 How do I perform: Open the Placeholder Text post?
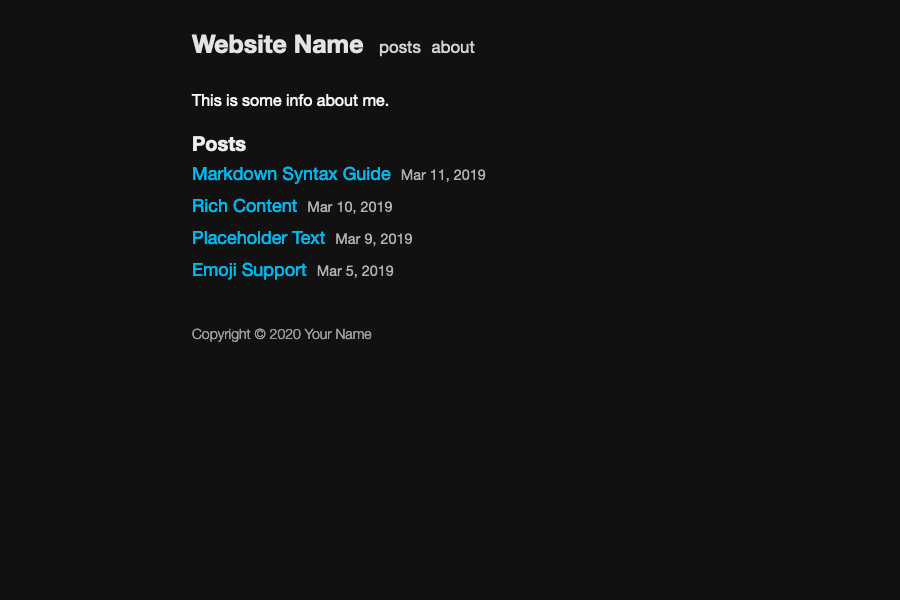pyautogui.click(x=259, y=238)
